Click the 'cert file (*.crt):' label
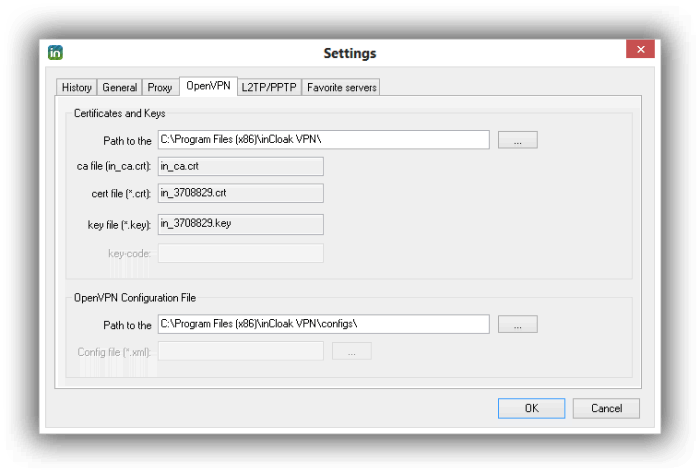Screen dimensions: 700x473 121,194
